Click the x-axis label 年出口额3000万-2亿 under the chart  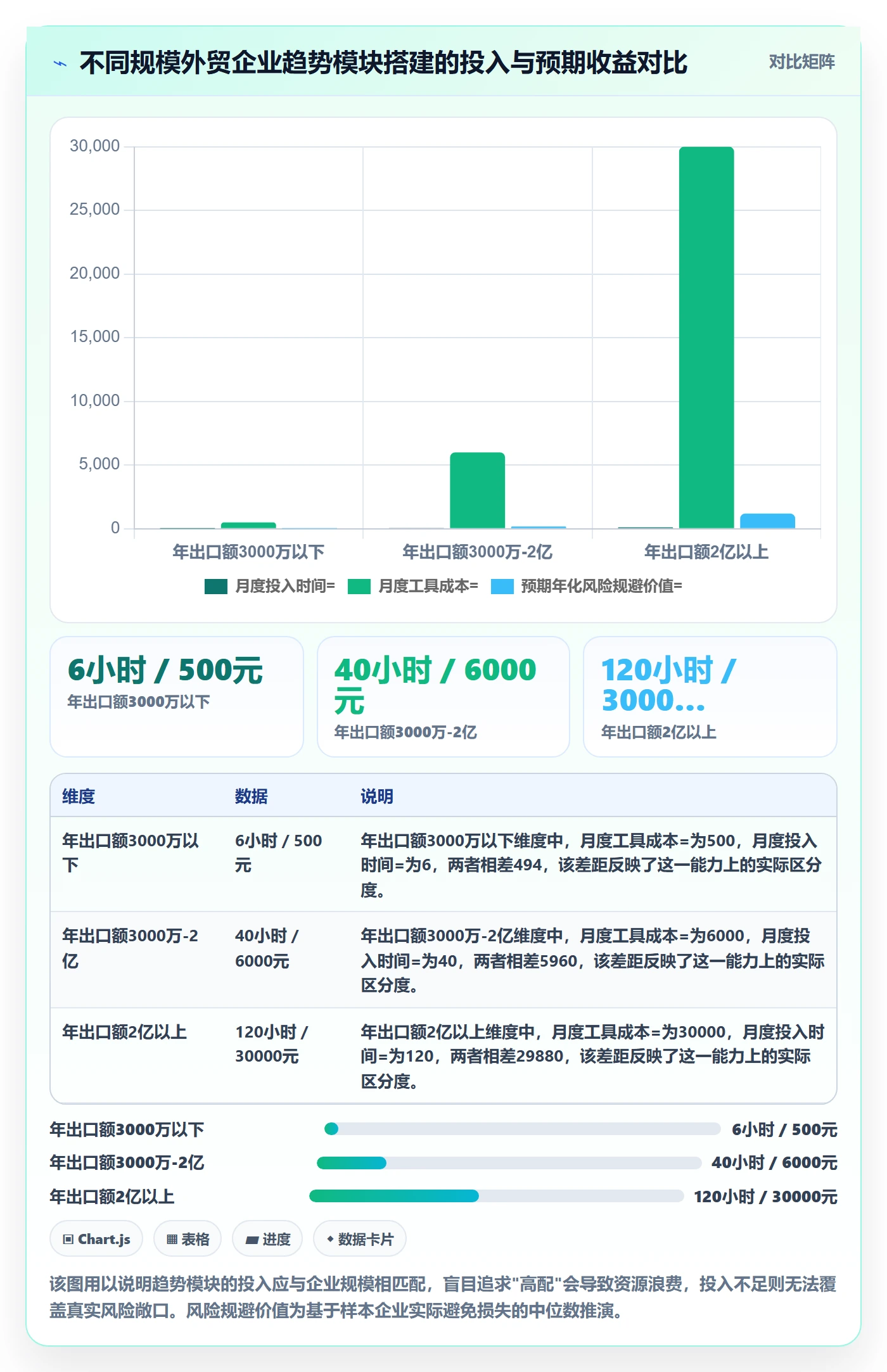click(477, 552)
